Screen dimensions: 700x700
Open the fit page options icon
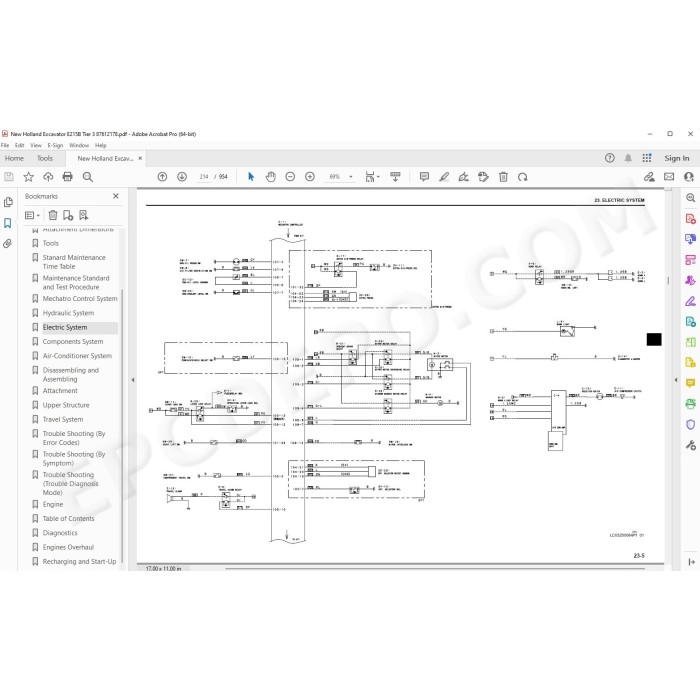tap(372, 177)
